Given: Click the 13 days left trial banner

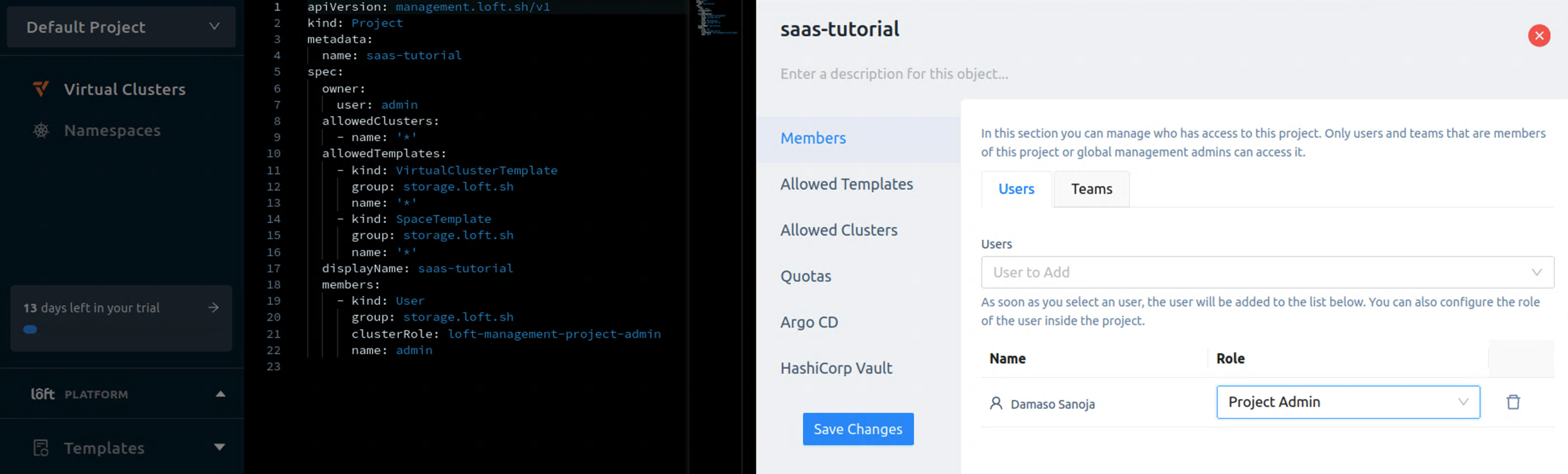Looking at the screenshot, I should tap(121, 318).
